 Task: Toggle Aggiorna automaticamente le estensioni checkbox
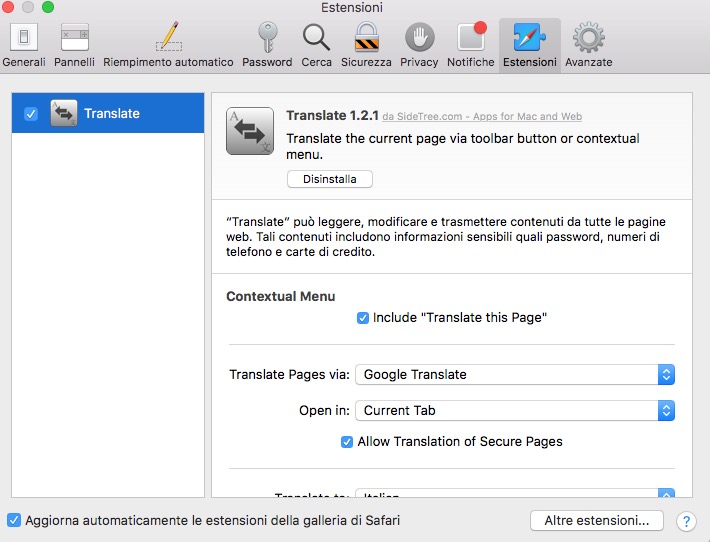[14, 520]
